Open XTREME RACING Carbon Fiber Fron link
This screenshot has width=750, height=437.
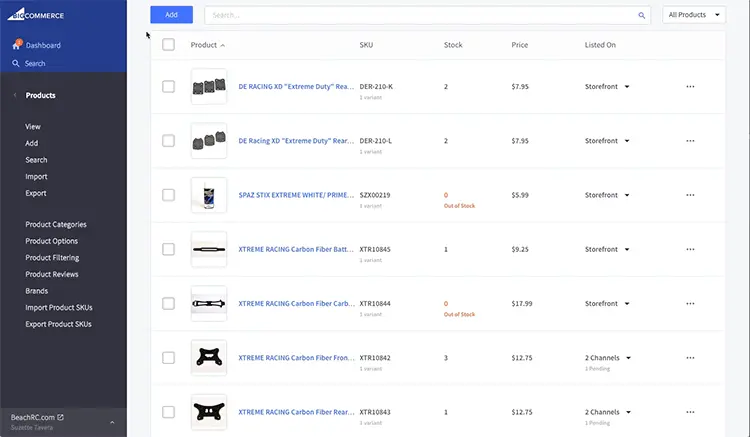(x=297, y=358)
